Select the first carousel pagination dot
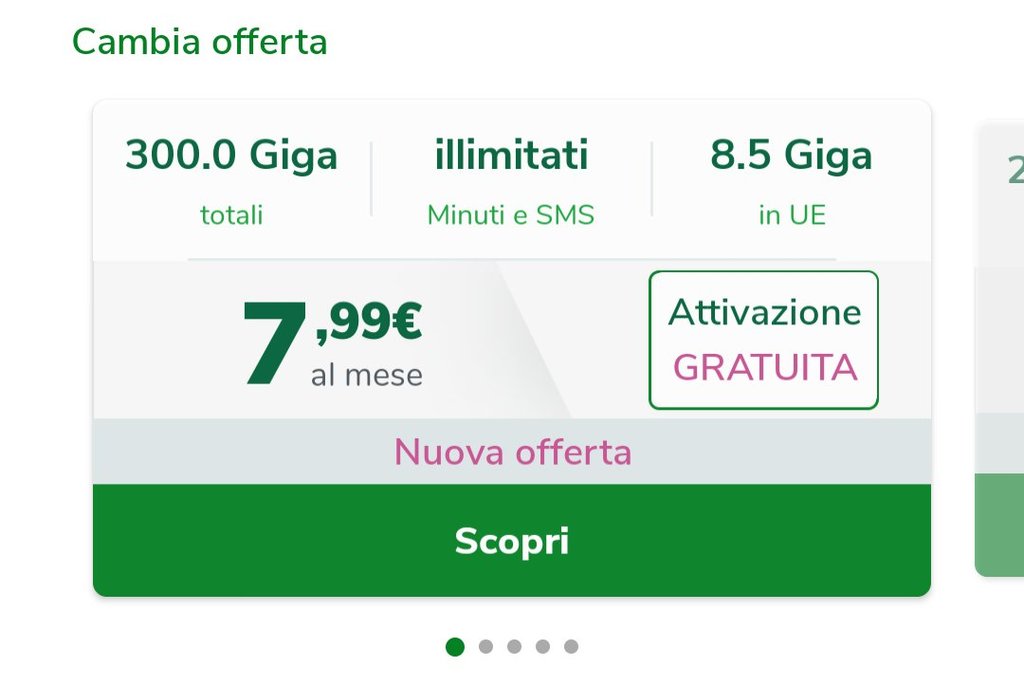The image size is (1024, 685). pyautogui.click(x=455, y=647)
